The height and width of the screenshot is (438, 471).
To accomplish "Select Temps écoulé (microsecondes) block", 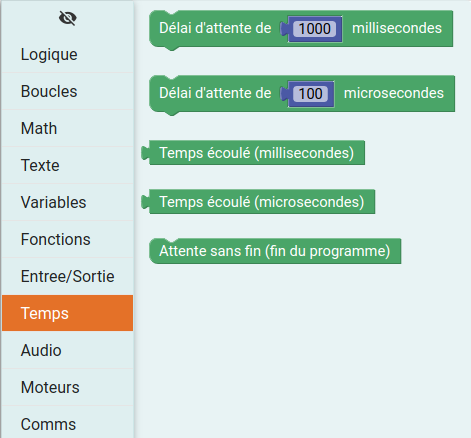I will click(x=258, y=202).
